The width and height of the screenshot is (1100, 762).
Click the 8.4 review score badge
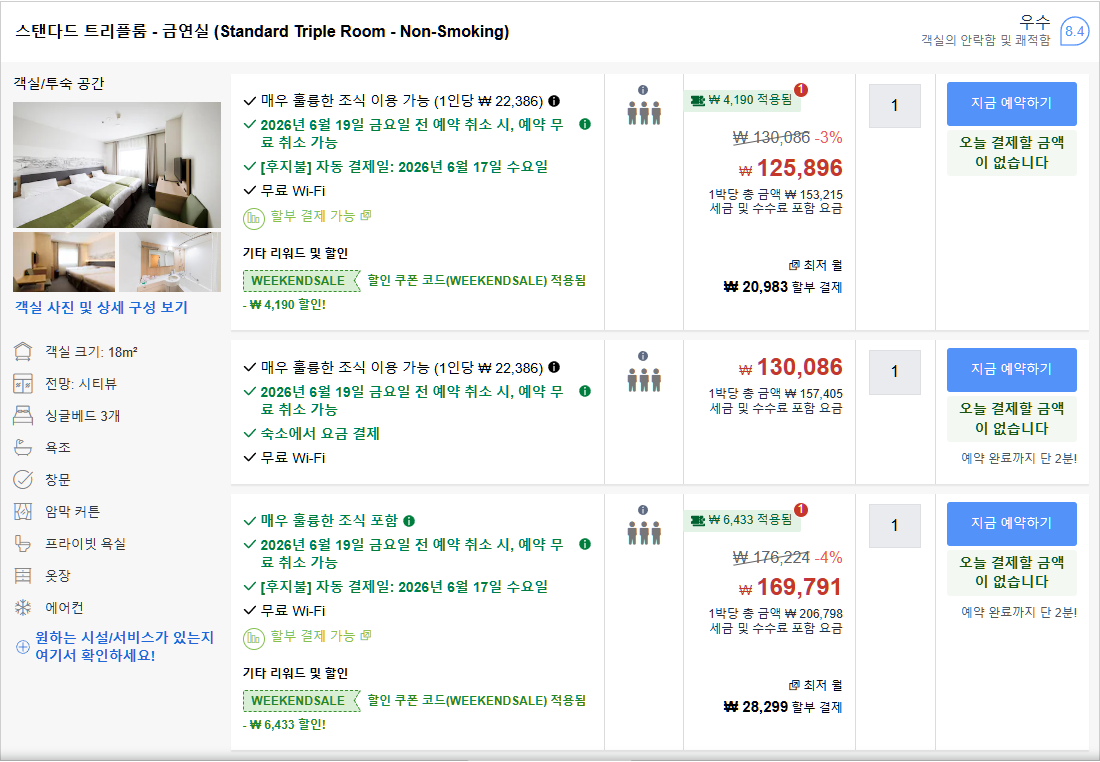(1074, 31)
